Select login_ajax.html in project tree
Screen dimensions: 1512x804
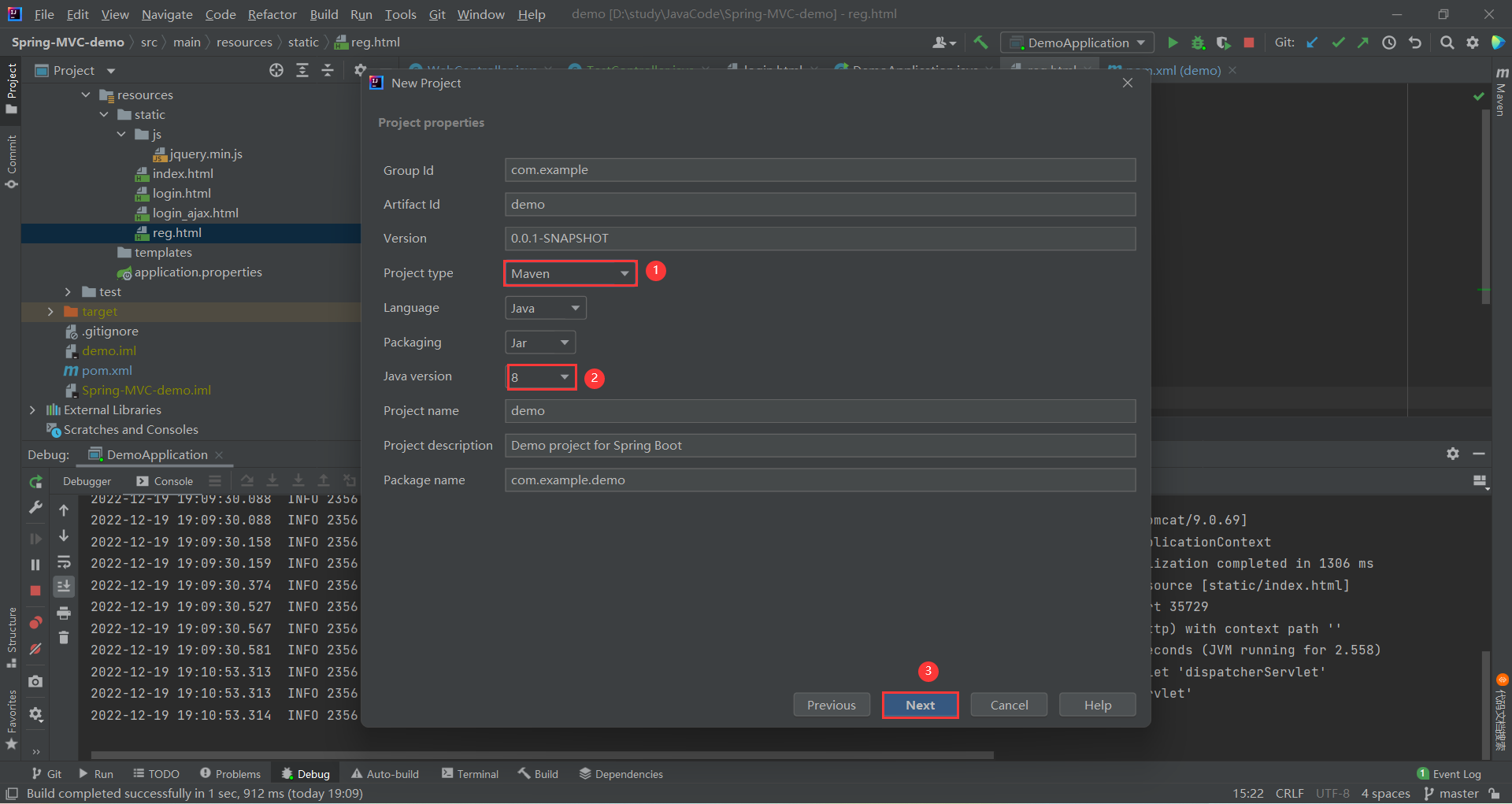pos(195,213)
